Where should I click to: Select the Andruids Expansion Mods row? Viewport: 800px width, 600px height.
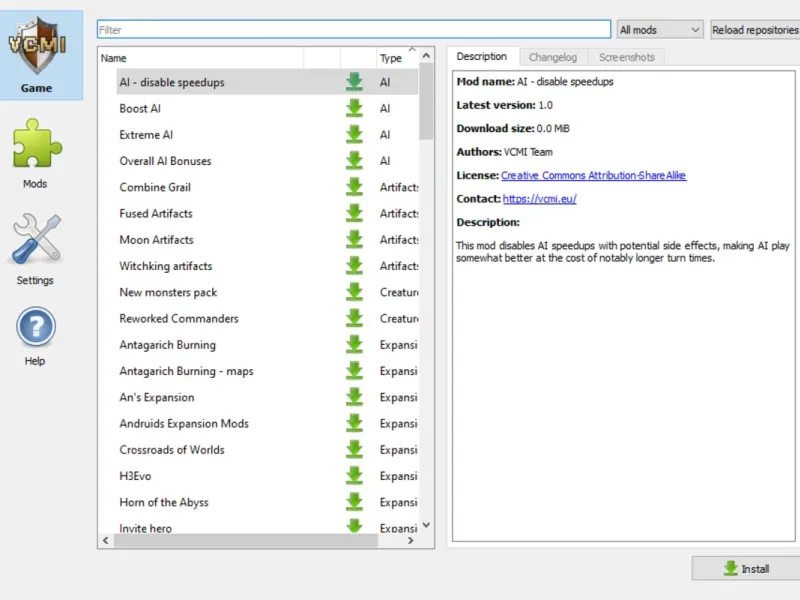(267, 423)
